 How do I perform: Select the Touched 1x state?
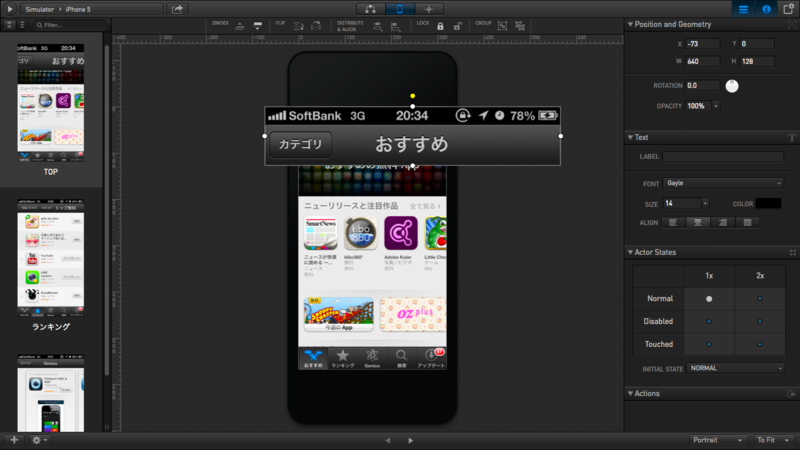[709, 344]
